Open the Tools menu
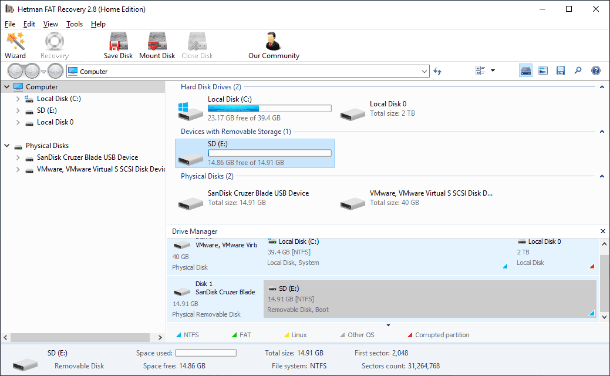610x376 pixels. point(74,24)
